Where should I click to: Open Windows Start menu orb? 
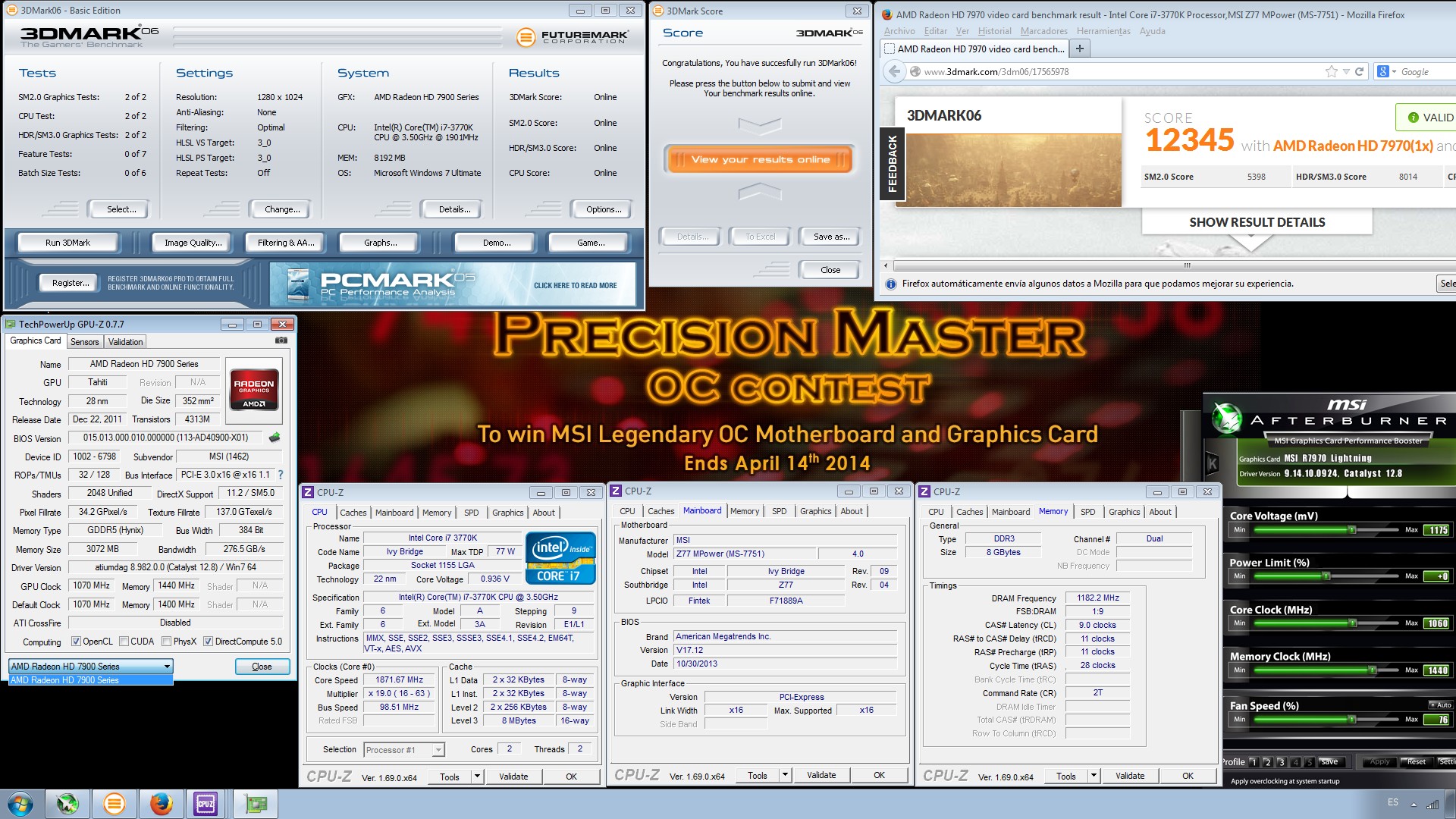click(20, 804)
